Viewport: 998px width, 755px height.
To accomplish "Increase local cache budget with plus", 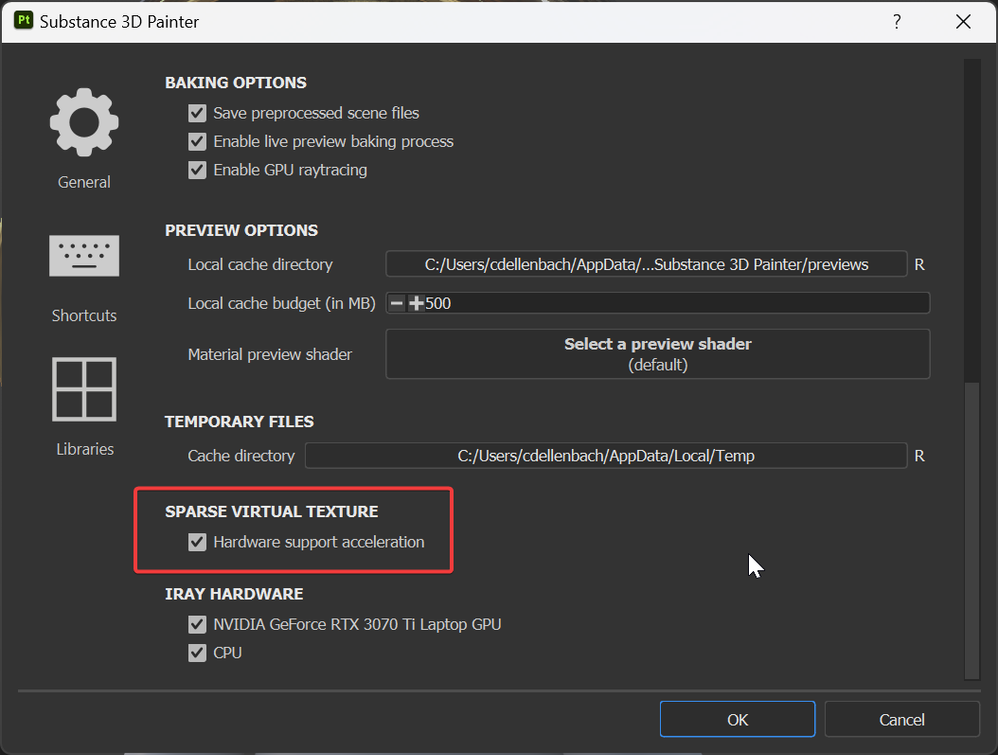I will pos(416,303).
